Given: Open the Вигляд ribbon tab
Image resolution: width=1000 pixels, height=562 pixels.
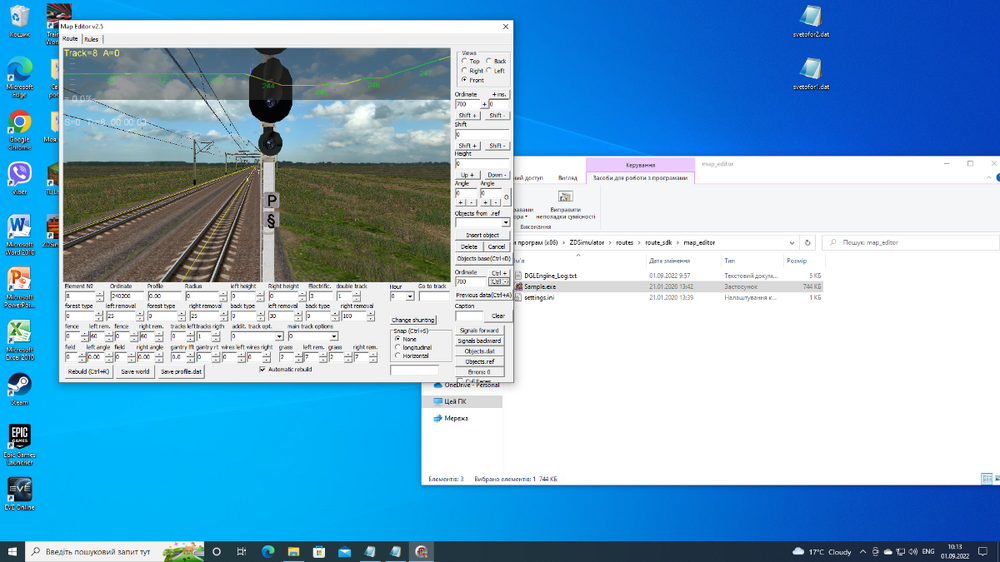Looking at the screenshot, I should click(567, 178).
